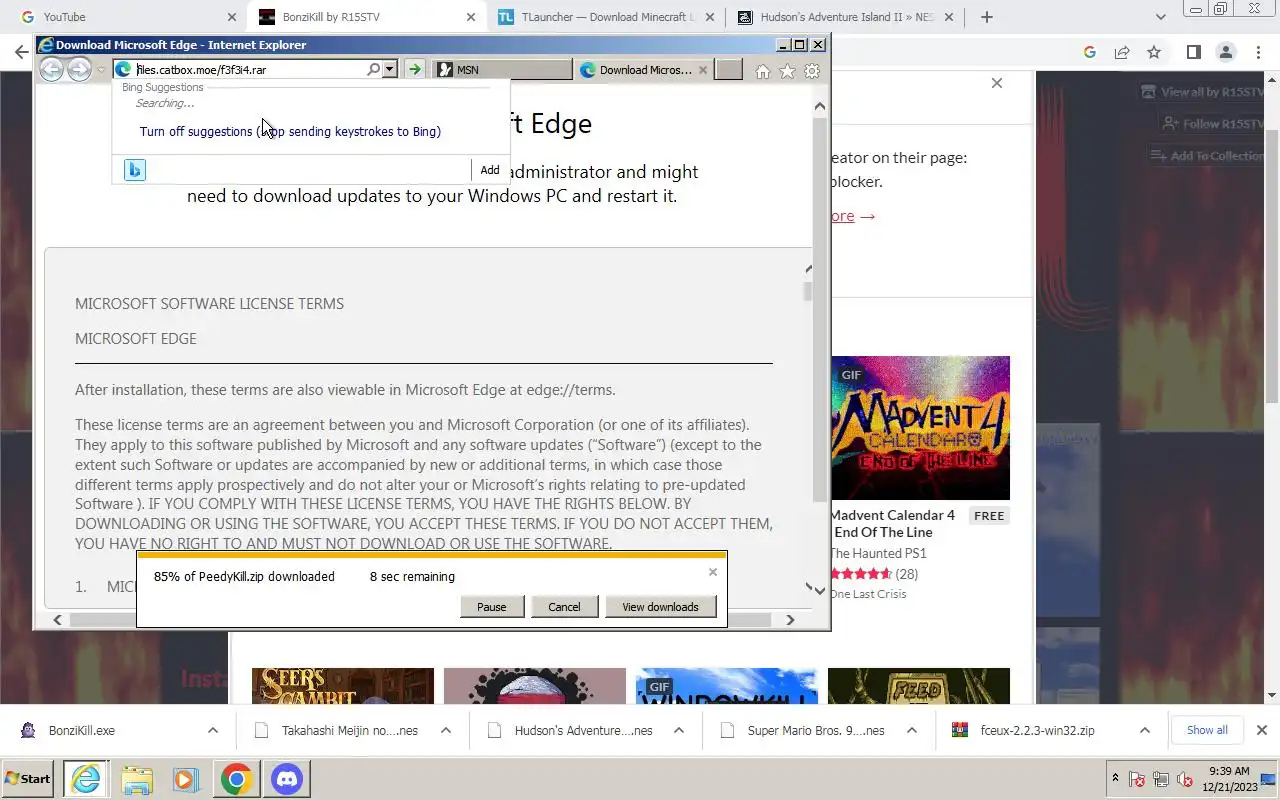Expand options for Hudson's Adventure download
Screen dimensions: 1280x800
679,731
